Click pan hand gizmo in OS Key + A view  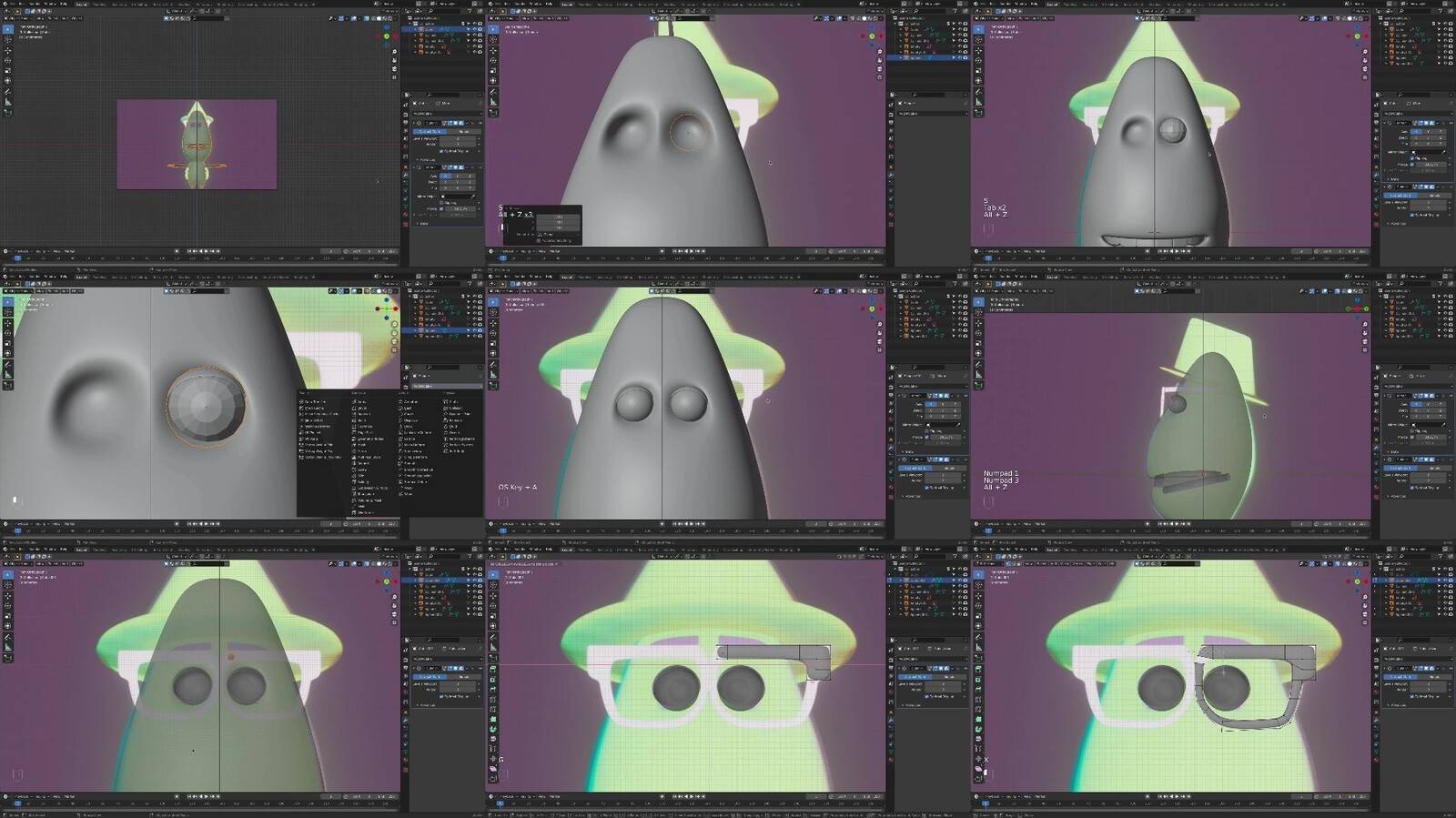click(880, 333)
